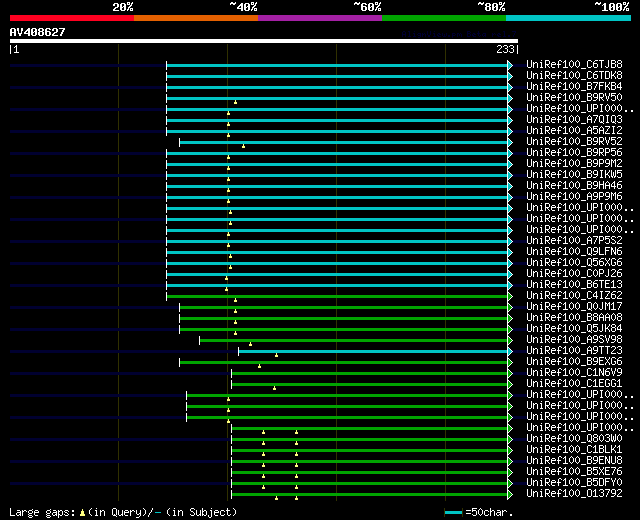Image resolution: width=640 pixels, height=520 pixels.
Task: Click the green alignment bar for C4IZ62
Action: [x=337, y=297]
